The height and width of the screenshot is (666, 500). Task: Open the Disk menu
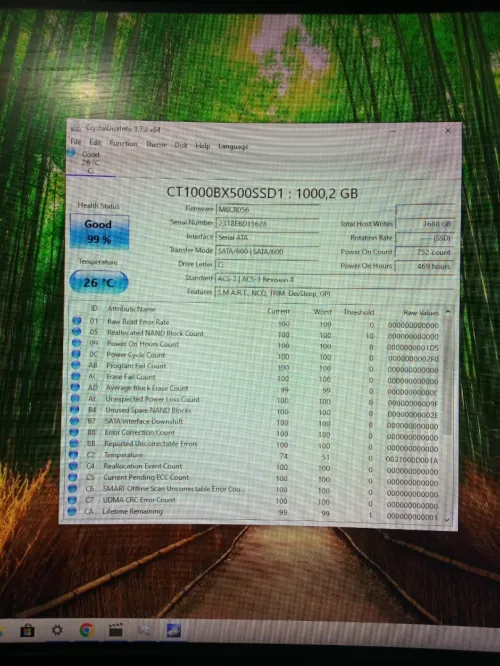click(181, 145)
